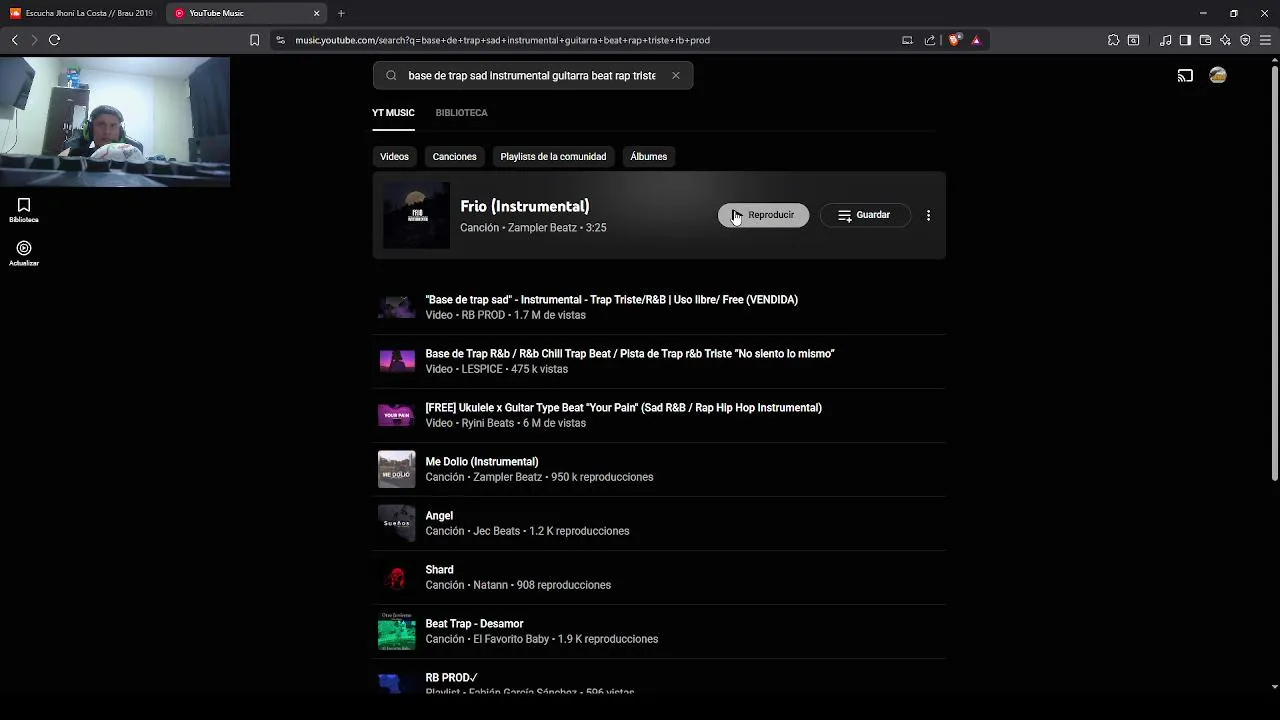Open the Me Dolio (Instrumental) song
The image size is (1280, 720).
click(x=482, y=462)
